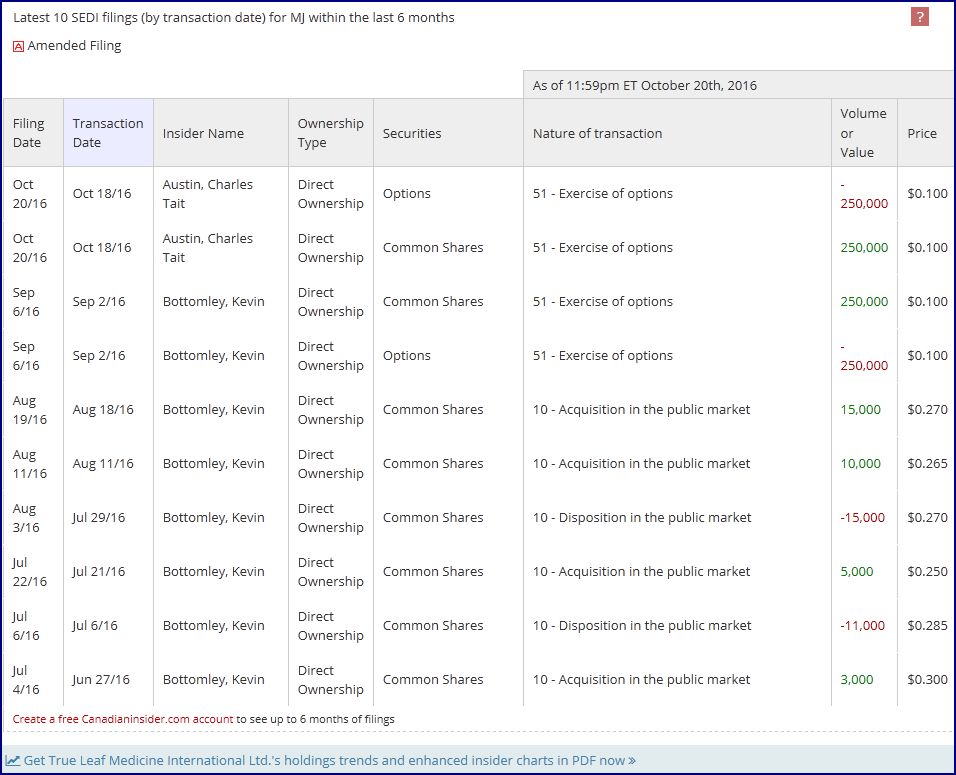Image resolution: width=956 pixels, height=775 pixels.
Task: Click the Nature of transaction column header
Action: (597, 133)
